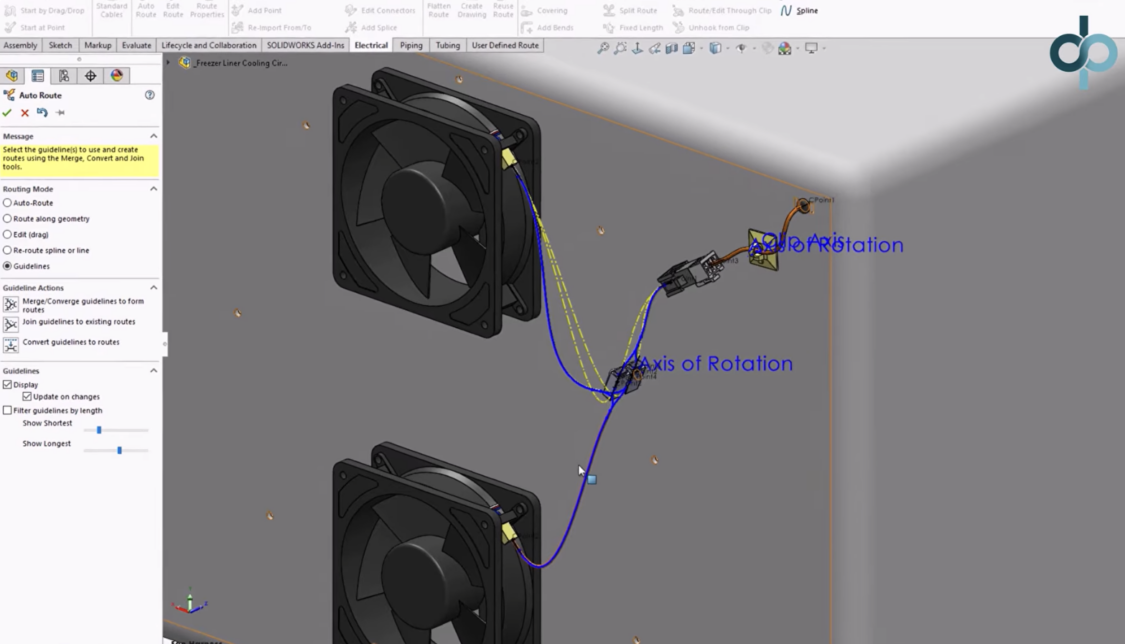The height and width of the screenshot is (644, 1125).
Task: Select the Spline tool in ribbon
Action: tap(800, 11)
